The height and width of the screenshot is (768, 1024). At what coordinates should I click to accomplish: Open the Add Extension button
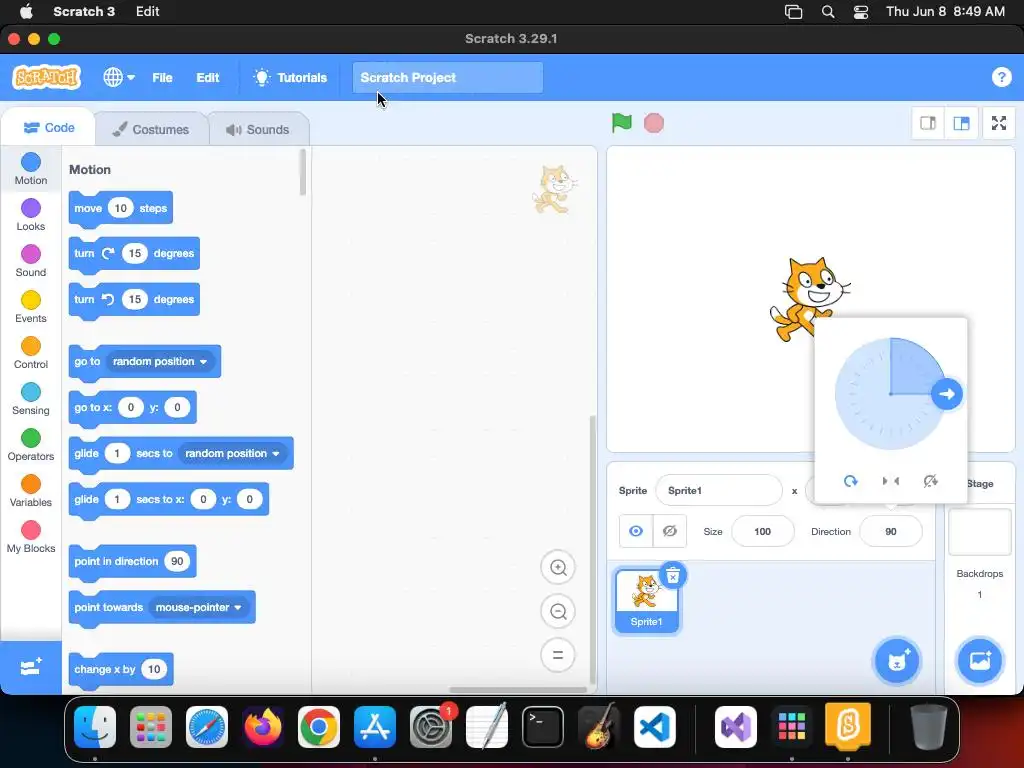coord(31,667)
